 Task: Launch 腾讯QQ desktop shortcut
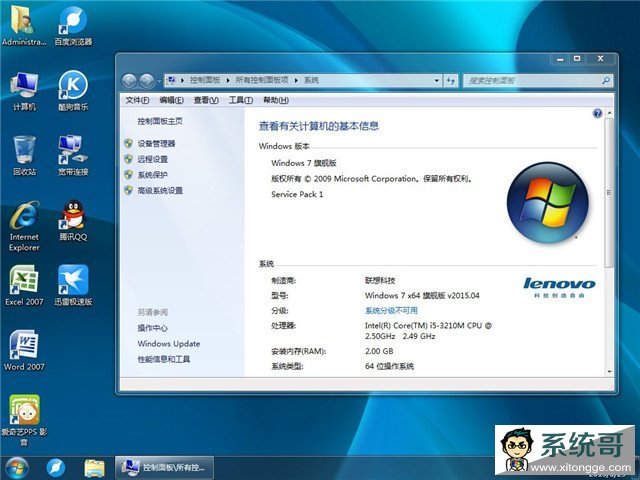(73, 220)
